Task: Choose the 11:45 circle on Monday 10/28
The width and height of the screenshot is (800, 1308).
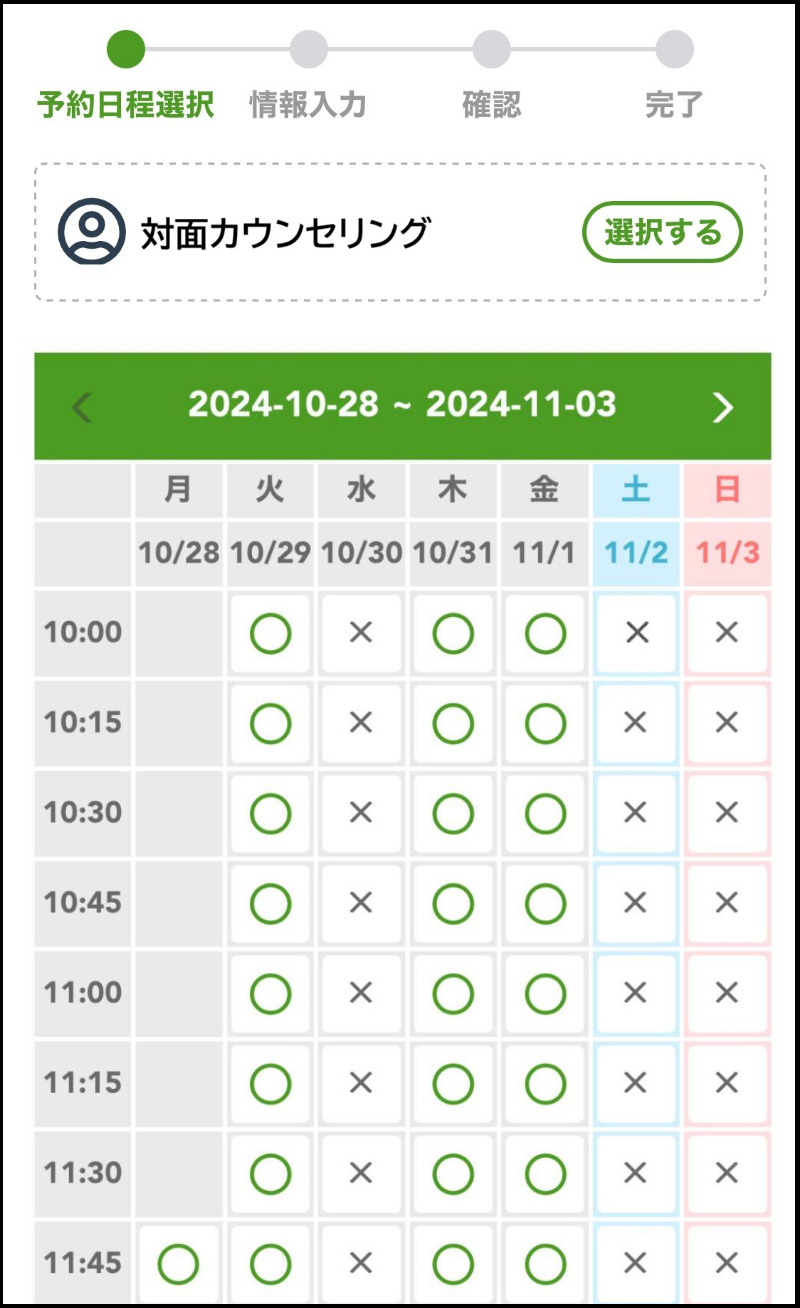Action: pyautogui.click(x=179, y=1263)
